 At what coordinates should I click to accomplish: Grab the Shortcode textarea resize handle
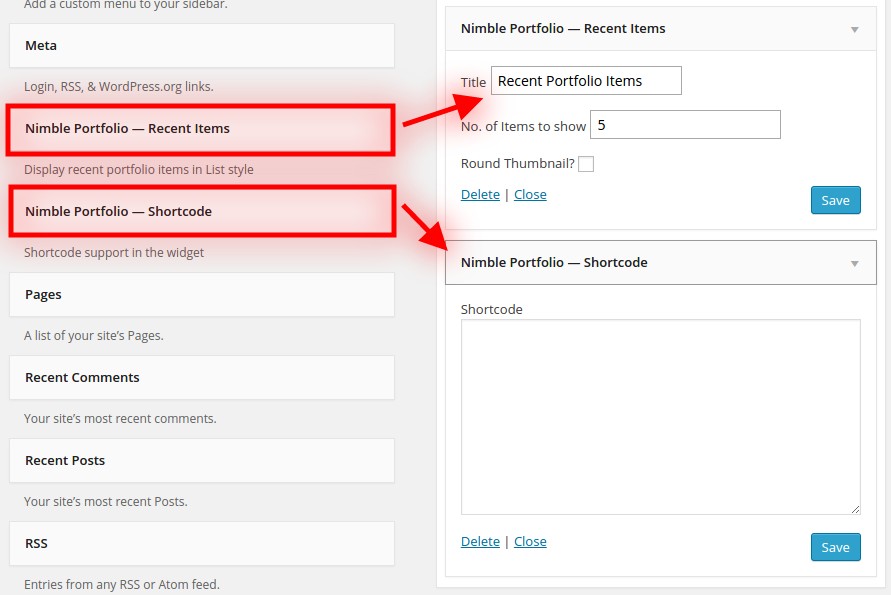(x=855, y=510)
